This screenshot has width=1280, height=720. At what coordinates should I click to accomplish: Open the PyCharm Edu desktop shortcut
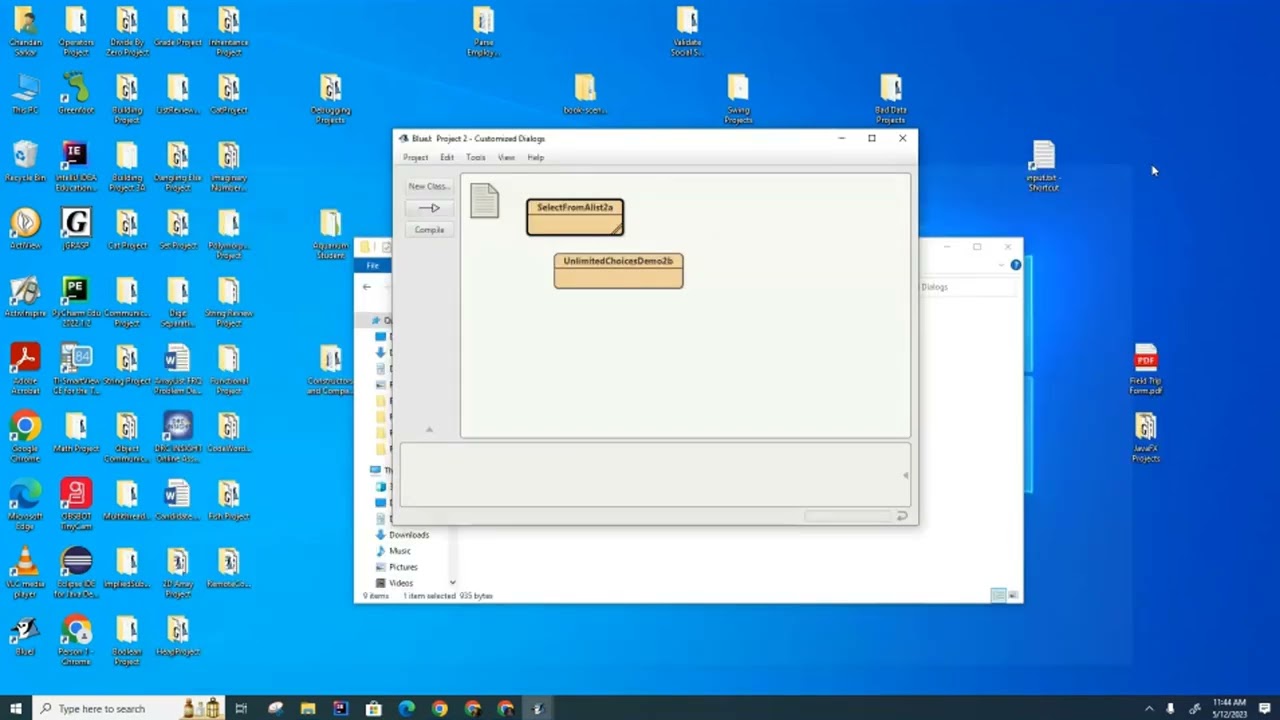76,302
